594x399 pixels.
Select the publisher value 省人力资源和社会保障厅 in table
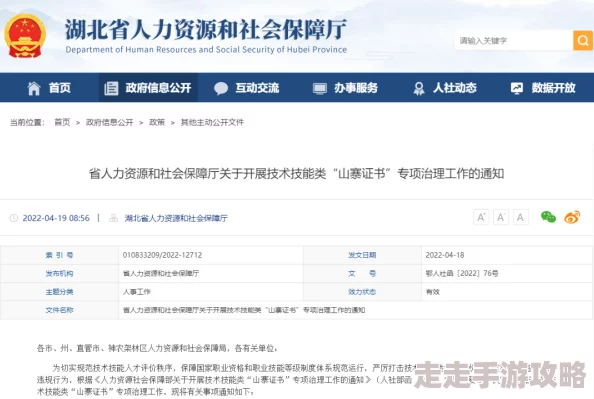pyautogui.click(x=161, y=273)
